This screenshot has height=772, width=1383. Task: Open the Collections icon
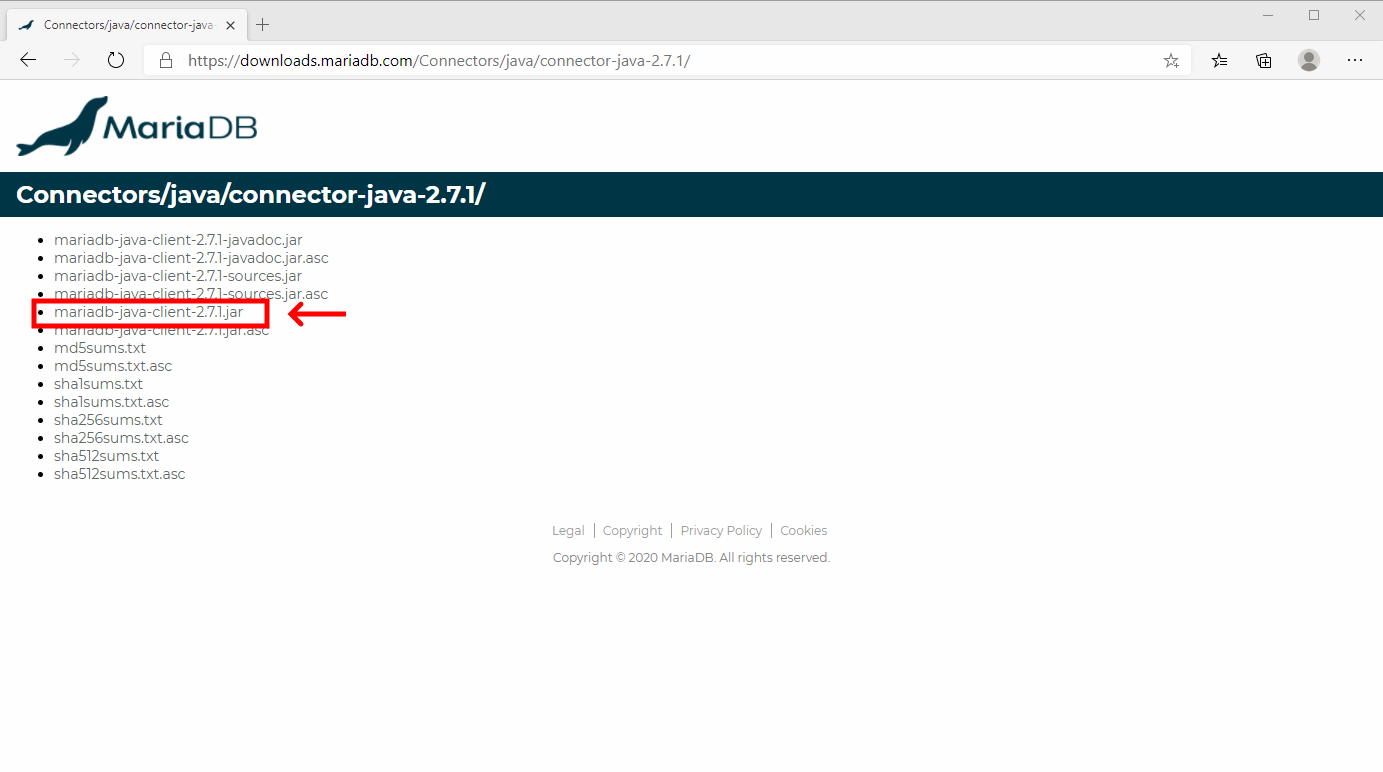click(x=1264, y=60)
